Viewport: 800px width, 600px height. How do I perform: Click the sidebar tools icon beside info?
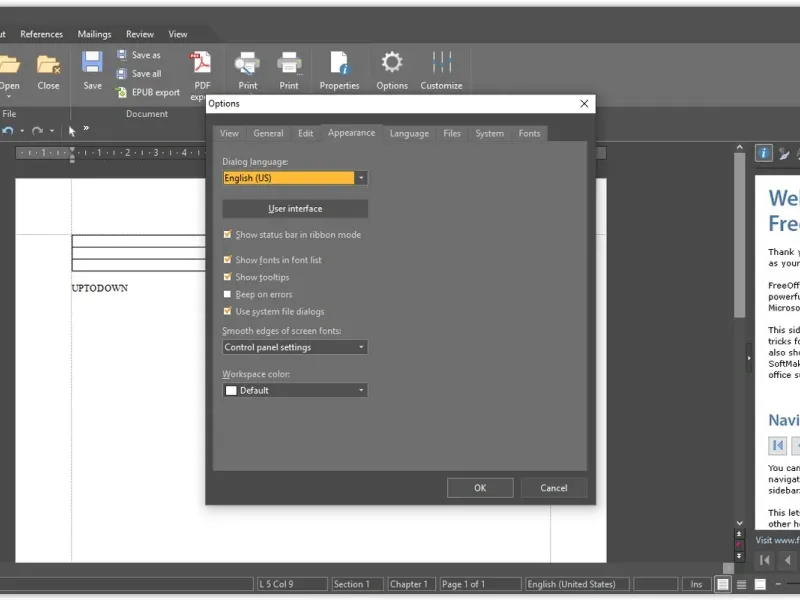pyautogui.click(x=784, y=153)
